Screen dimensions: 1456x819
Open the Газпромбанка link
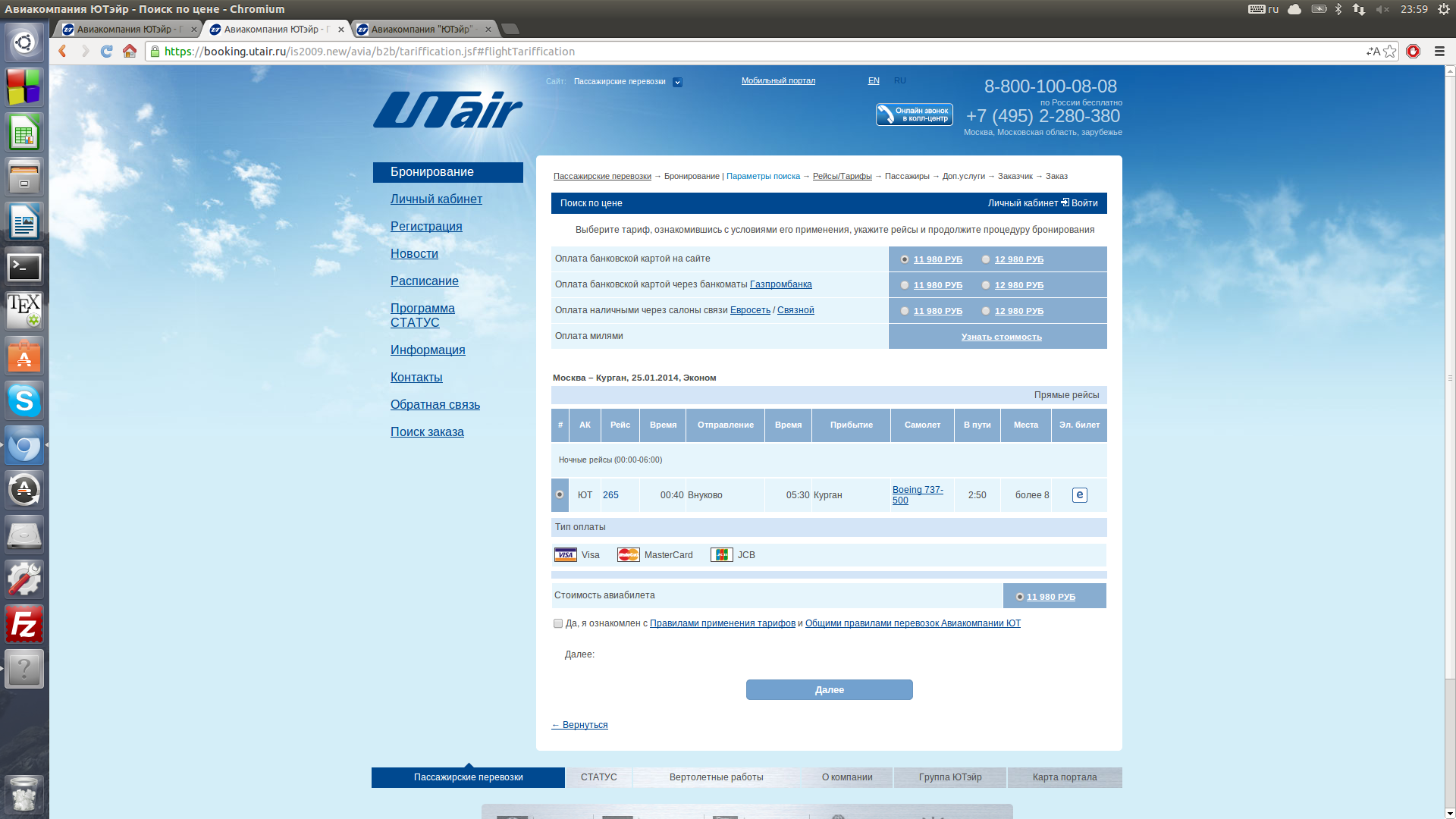pos(781,284)
